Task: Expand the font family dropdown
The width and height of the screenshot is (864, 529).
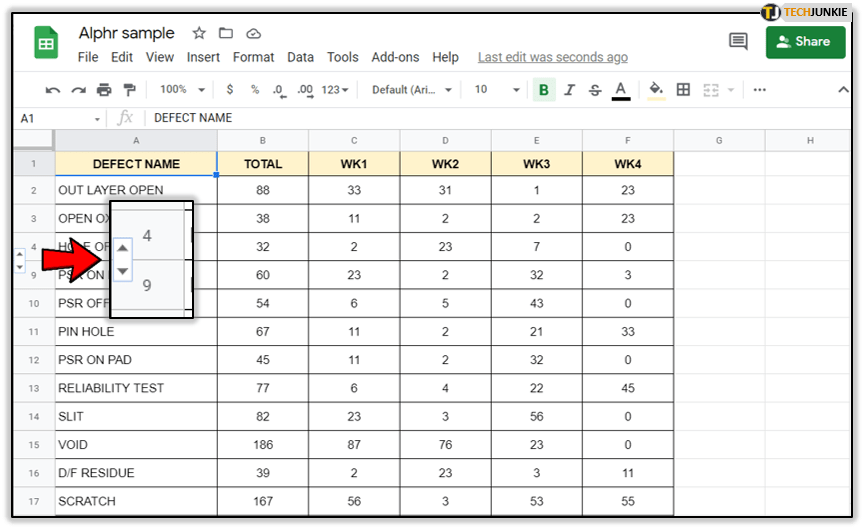Action: tap(411, 90)
